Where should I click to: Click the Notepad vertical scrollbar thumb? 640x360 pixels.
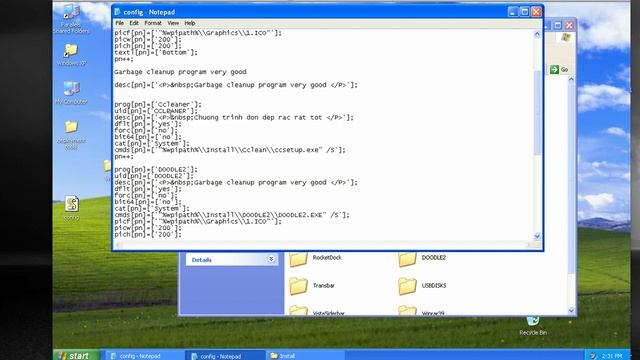tap(537, 113)
